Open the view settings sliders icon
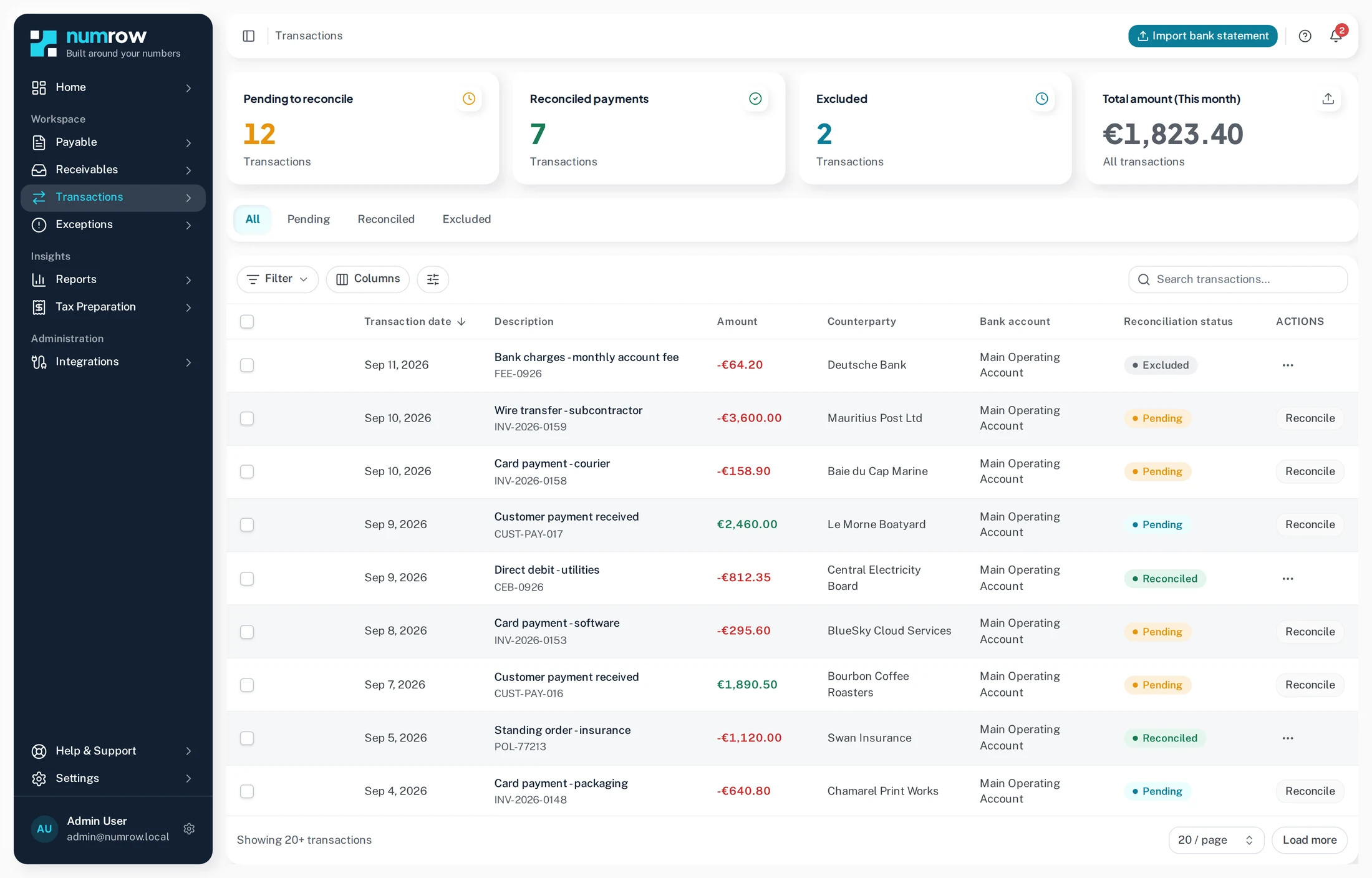 (x=433, y=279)
